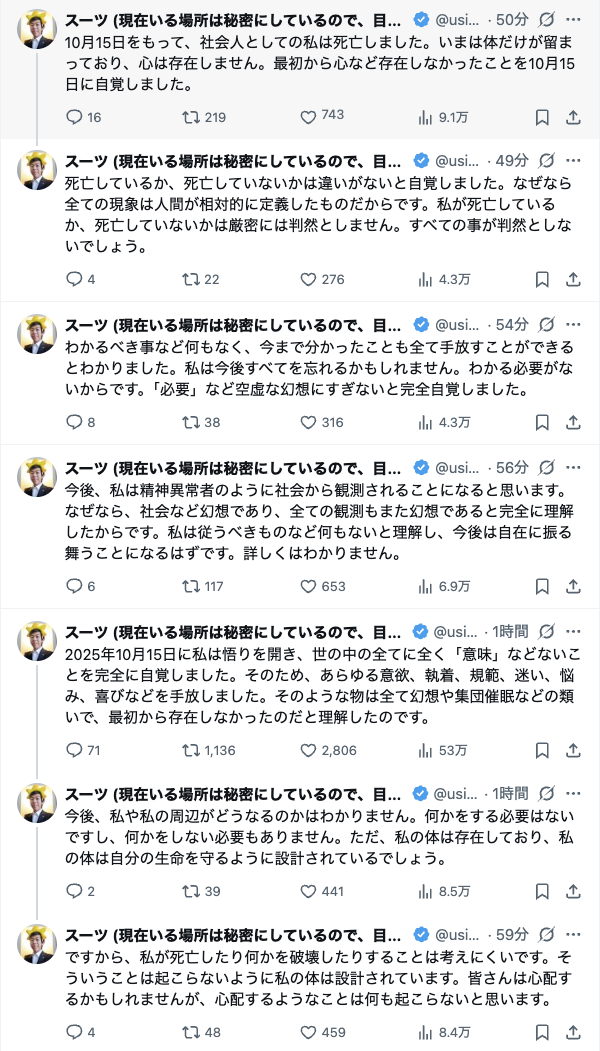Bookmark the tweet posted 50分 ago
The width and height of the screenshot is (600, 1051).
(x=542, y=117)
